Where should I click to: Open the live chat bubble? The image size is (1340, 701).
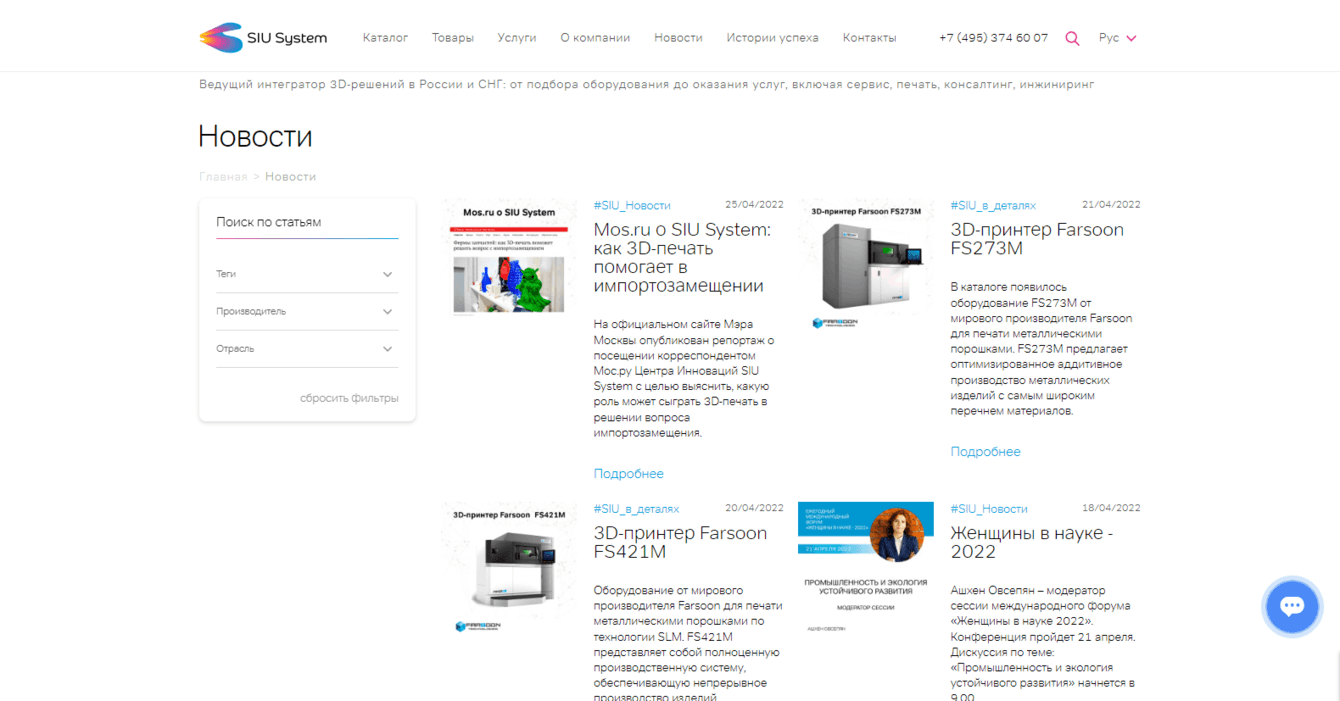[1292, 606]
